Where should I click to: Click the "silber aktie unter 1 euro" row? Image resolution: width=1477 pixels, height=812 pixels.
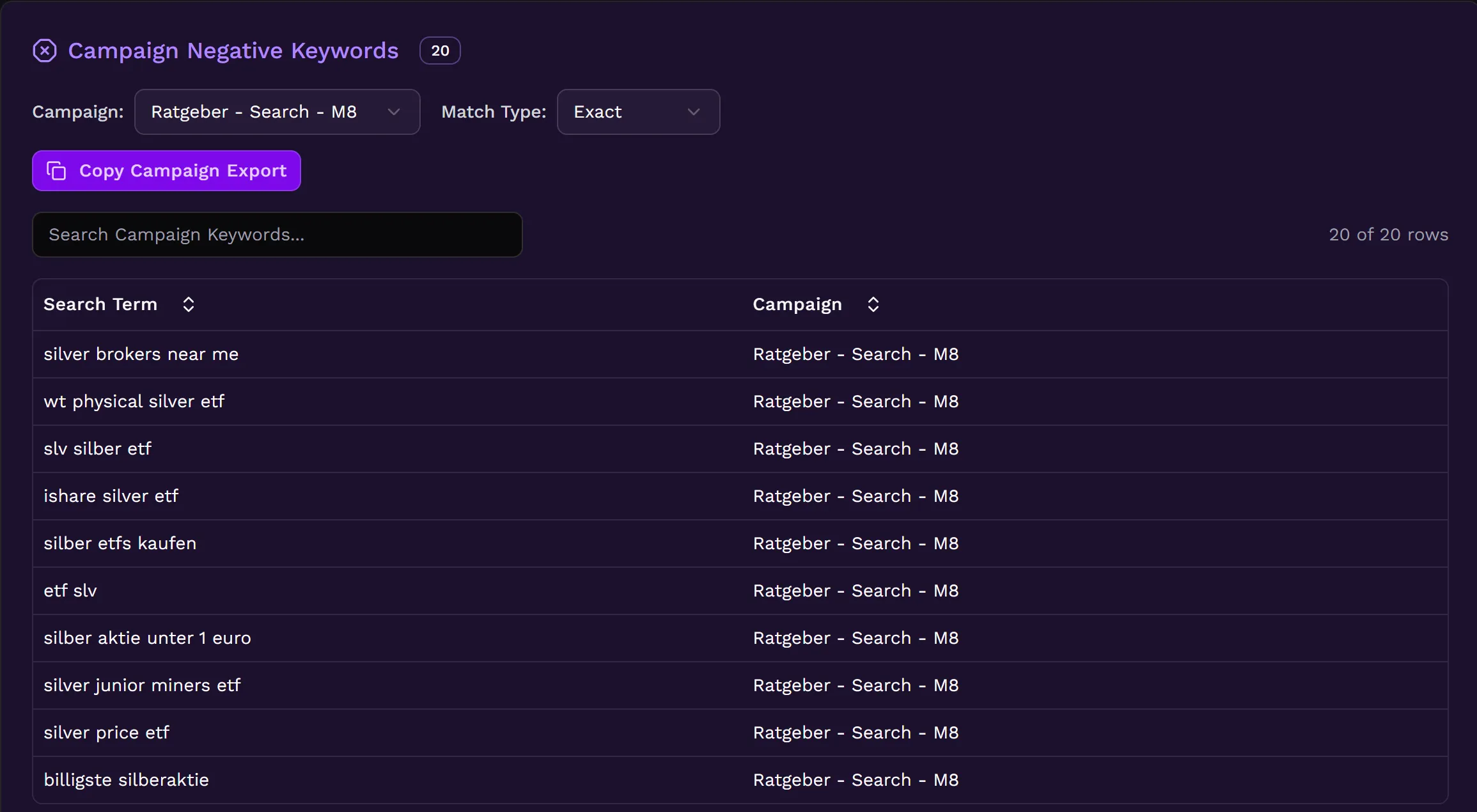coord(147,638)
